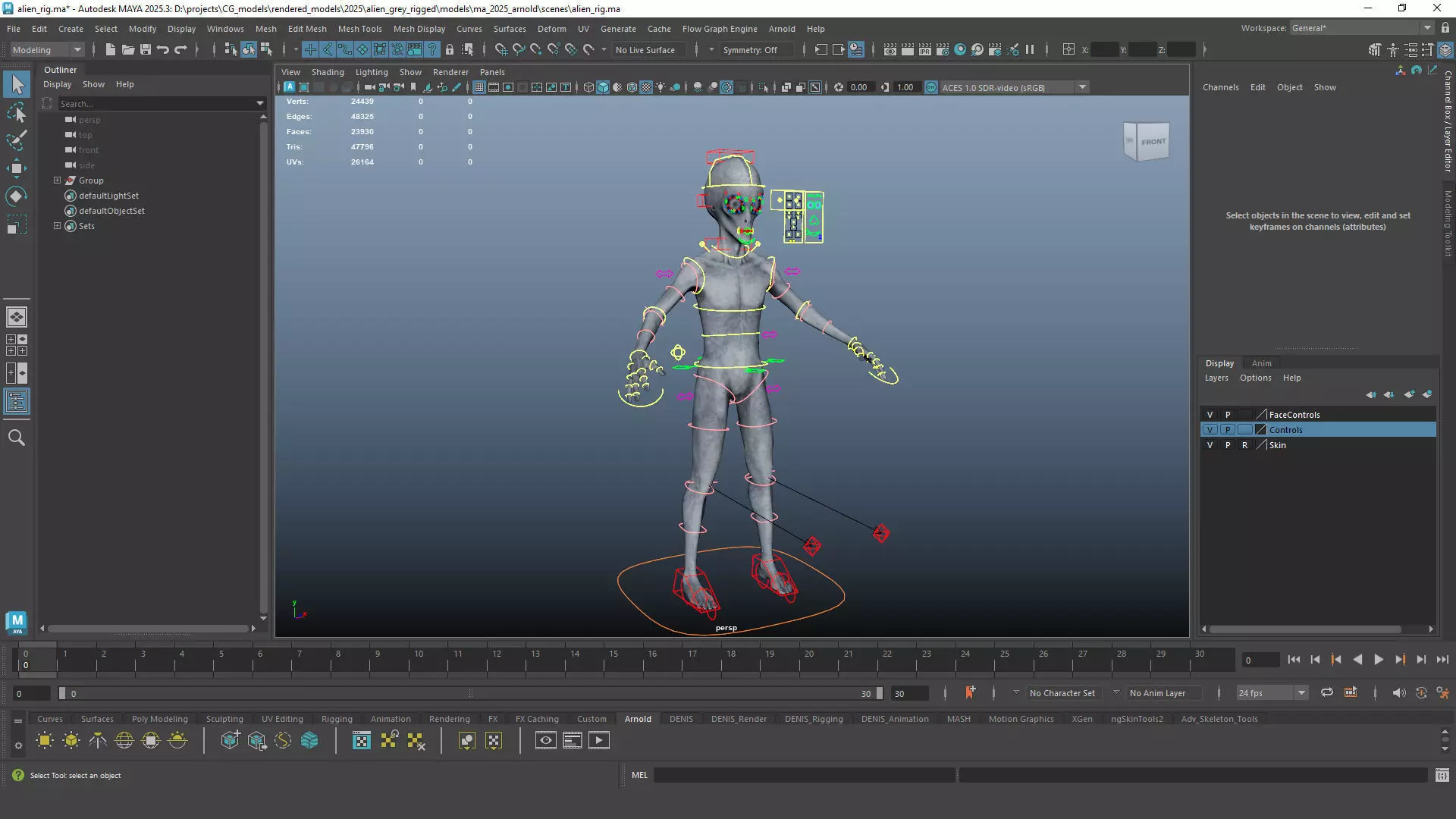Click the Outliner search field
Viewport: 1456px width, 819px height.
point(158,103)
